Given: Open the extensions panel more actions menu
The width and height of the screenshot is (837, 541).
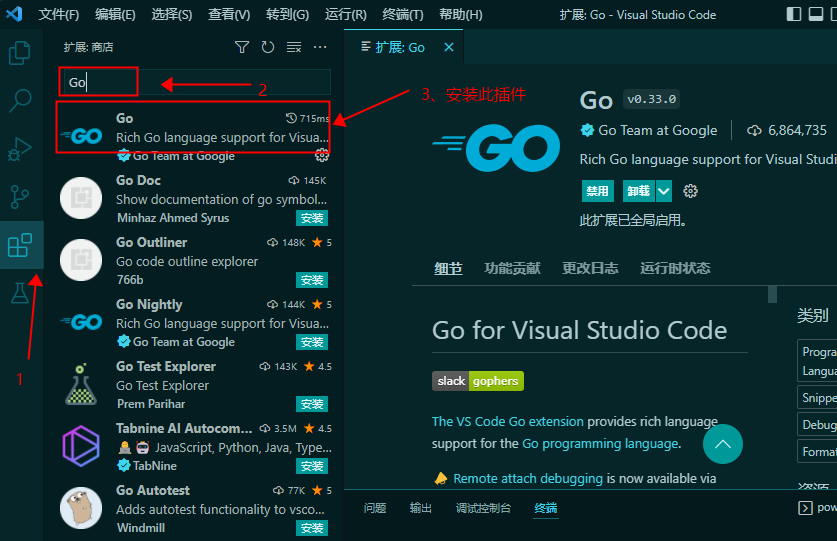Looking at the screenshot, I should (320, 48).
